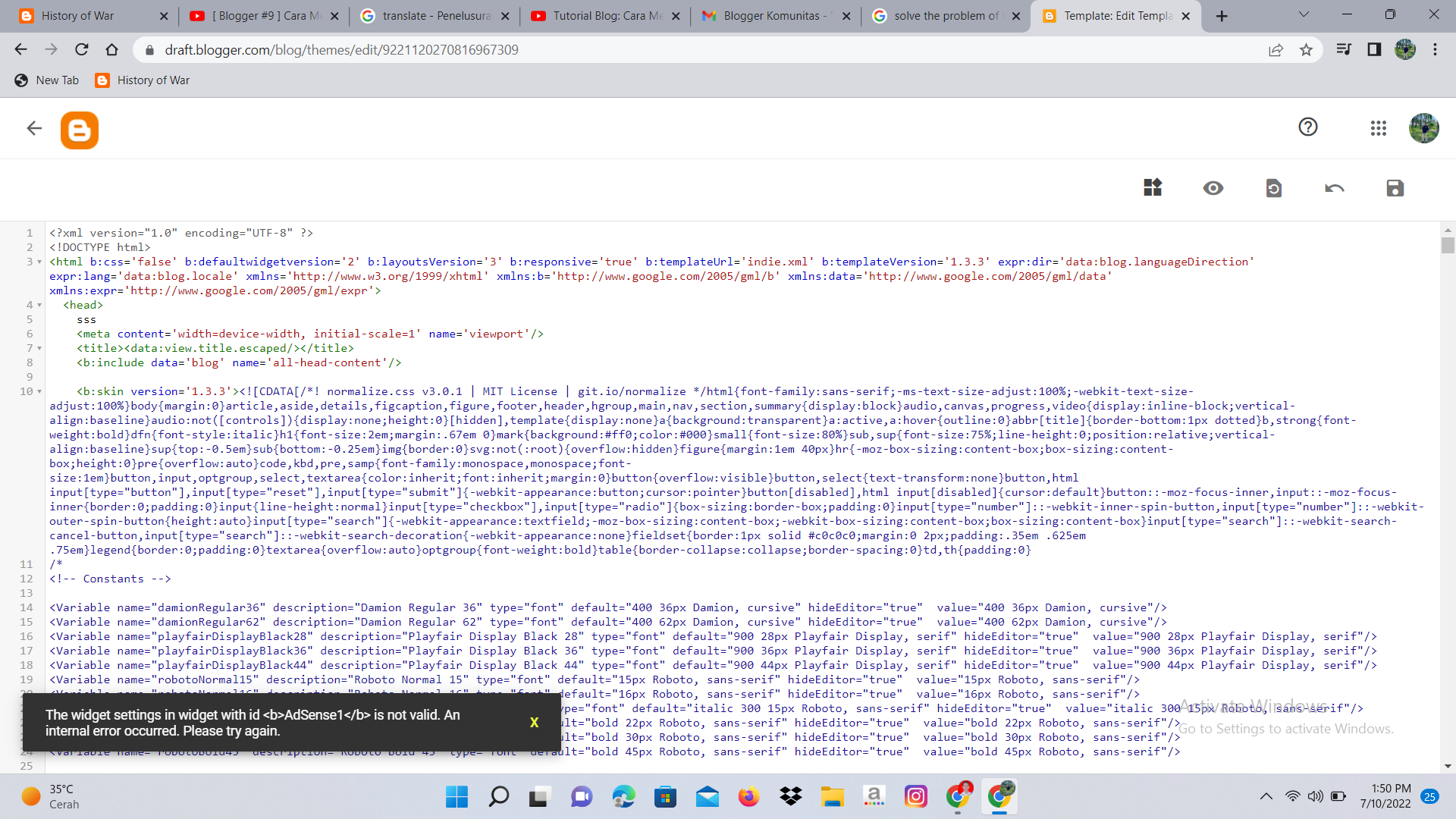Image resolution: width=1456 pixels, height=819 pixels.
Task: Click the browser address bar URL
Action: 341,50
